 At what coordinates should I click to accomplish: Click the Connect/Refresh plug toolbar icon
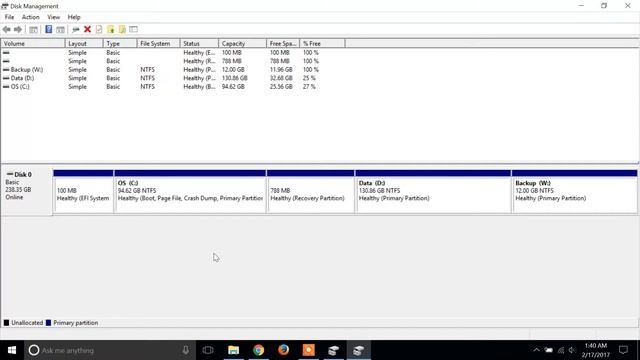pos(76,29)
